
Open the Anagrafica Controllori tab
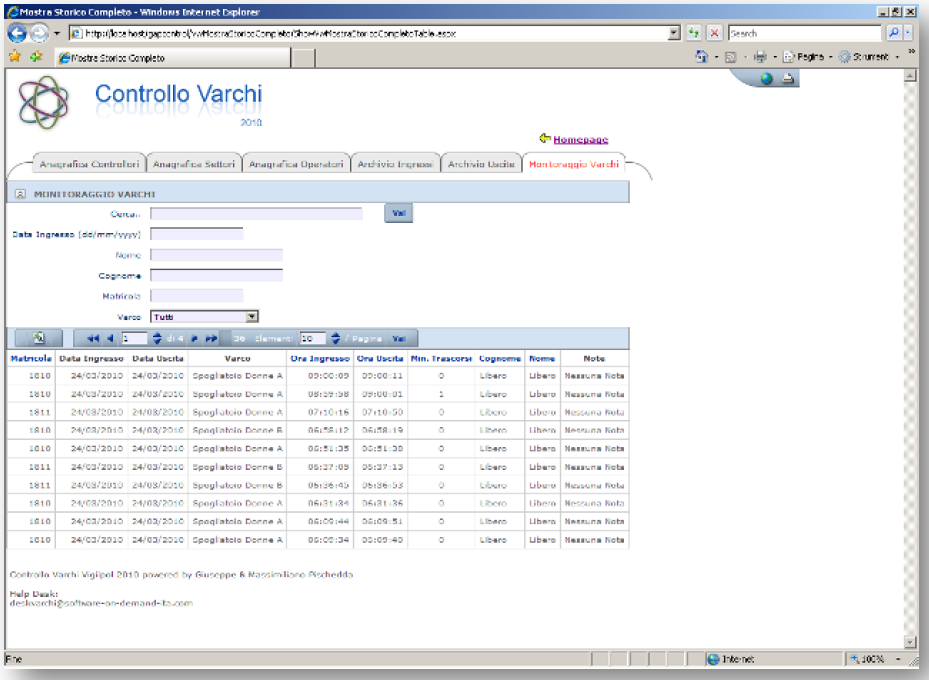pyautogui.click(x=89, y=164)
